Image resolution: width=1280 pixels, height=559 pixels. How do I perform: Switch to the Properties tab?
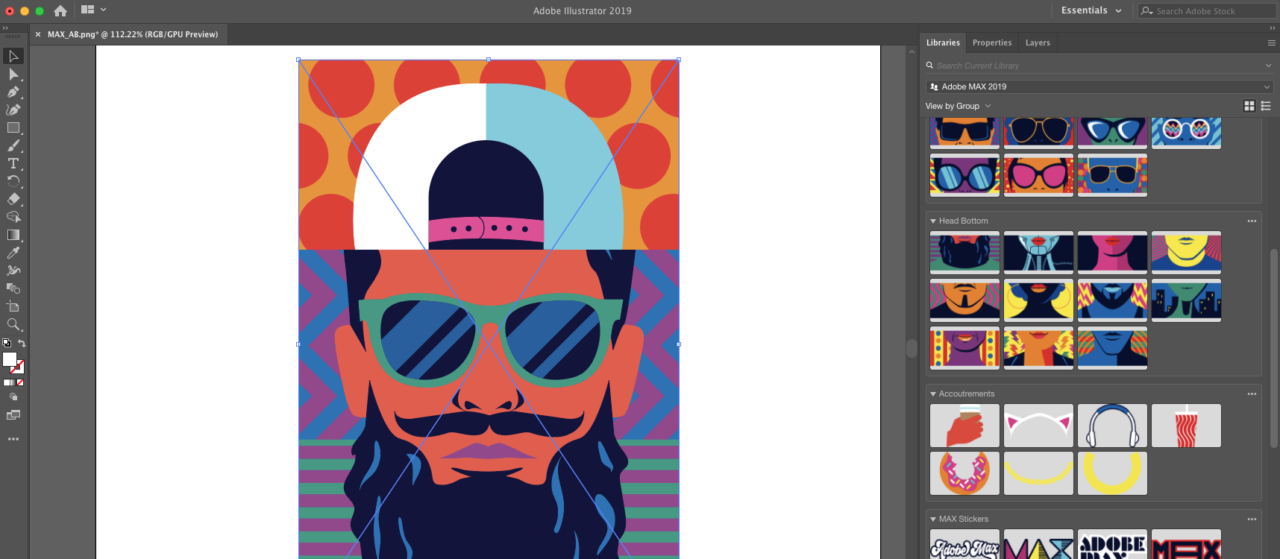pos(992,43)
